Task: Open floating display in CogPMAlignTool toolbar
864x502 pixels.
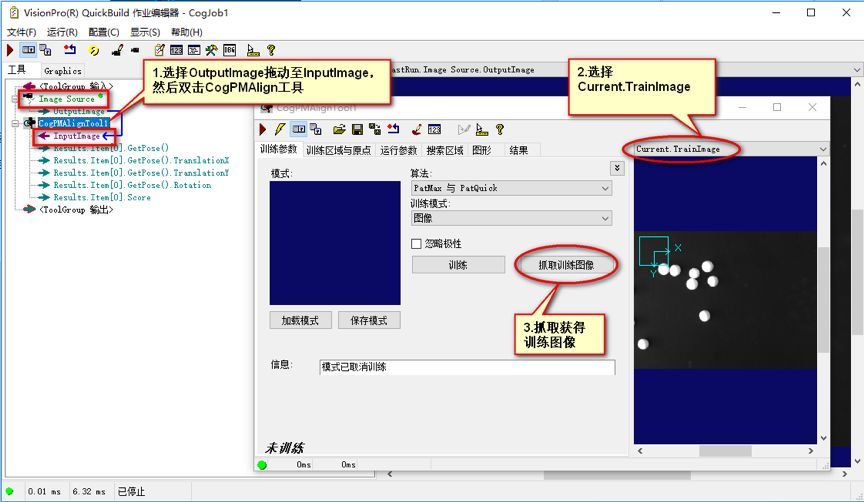Action: pos(316,129)
